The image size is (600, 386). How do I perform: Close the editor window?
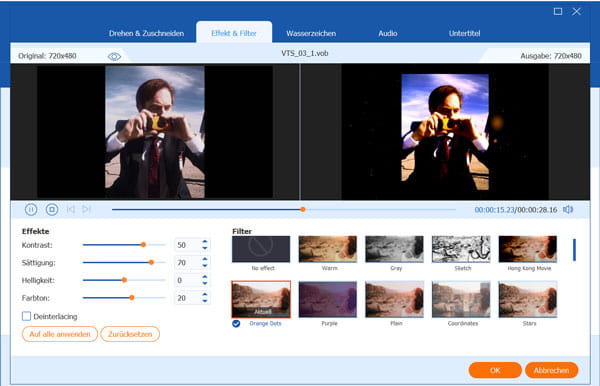[x=576, y=11]
